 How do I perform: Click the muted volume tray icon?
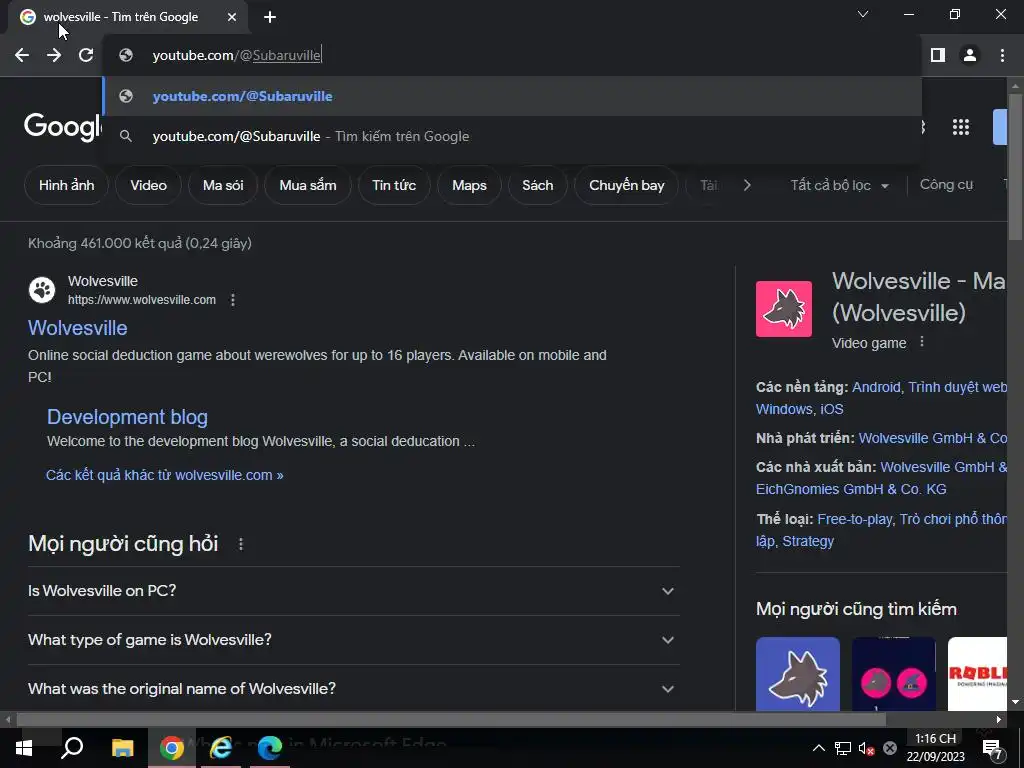pyautogui.click(x=866, y=748)
